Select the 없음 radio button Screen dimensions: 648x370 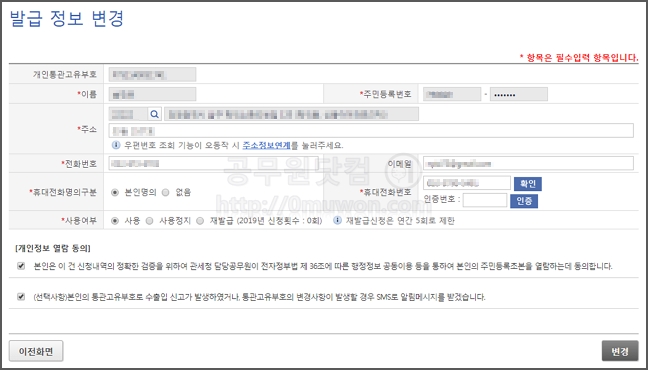[166, 192]
